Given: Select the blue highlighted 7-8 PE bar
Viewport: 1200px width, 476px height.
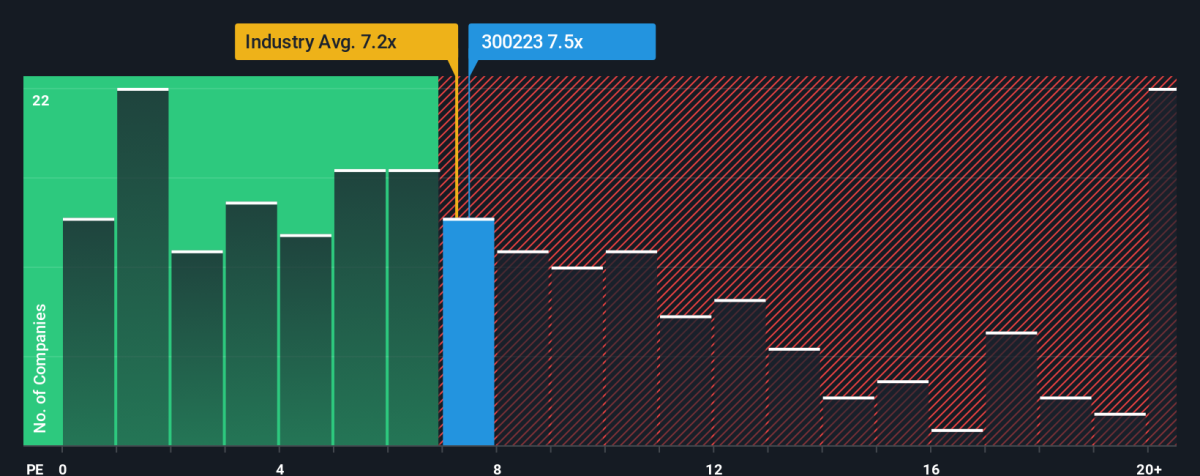Looking at the screenshot, I should pyautogui.click(x=469, y=332).
